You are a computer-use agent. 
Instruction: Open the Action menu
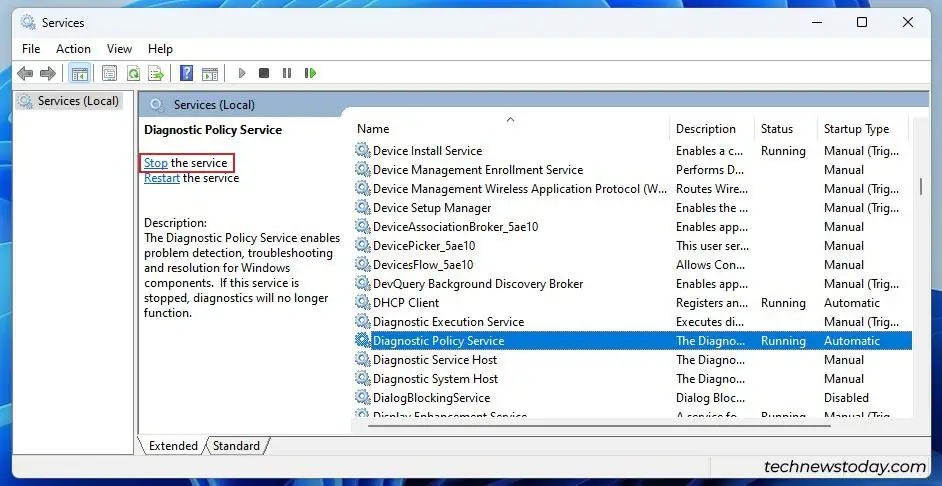click(73, 48)
